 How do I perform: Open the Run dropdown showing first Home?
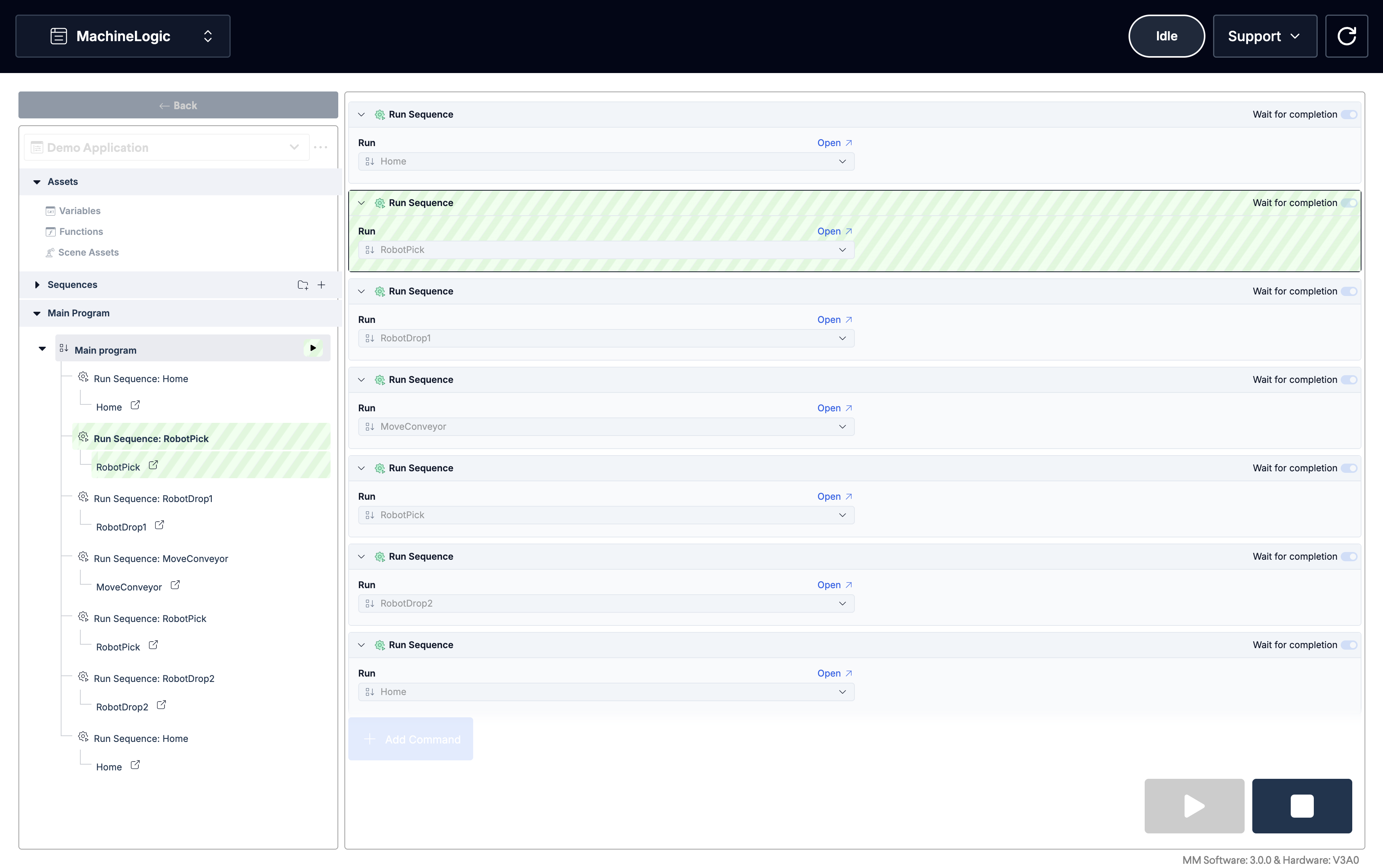pyautogui.click(x=606, y=161)
